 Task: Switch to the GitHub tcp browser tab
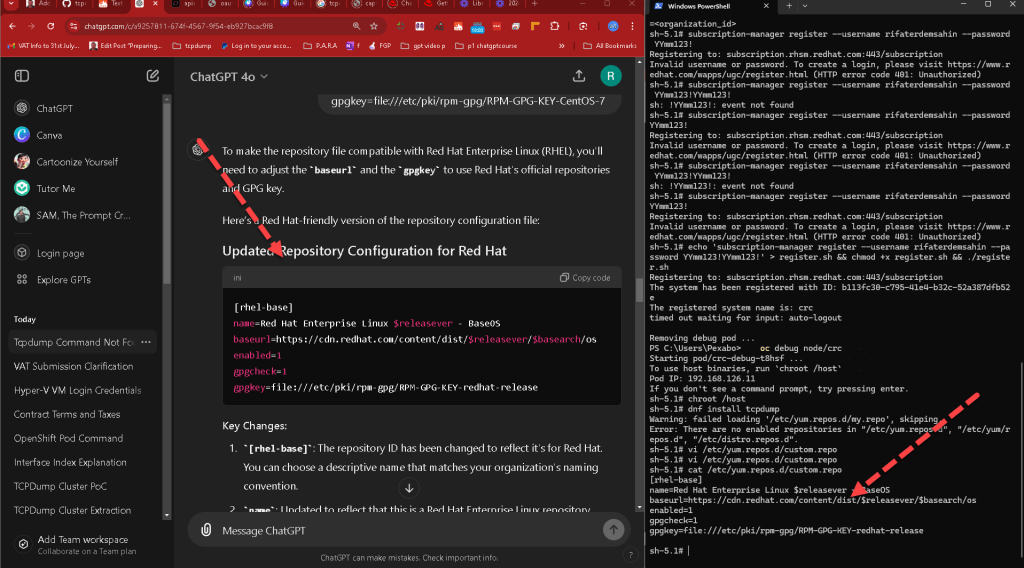click(73, 4)
